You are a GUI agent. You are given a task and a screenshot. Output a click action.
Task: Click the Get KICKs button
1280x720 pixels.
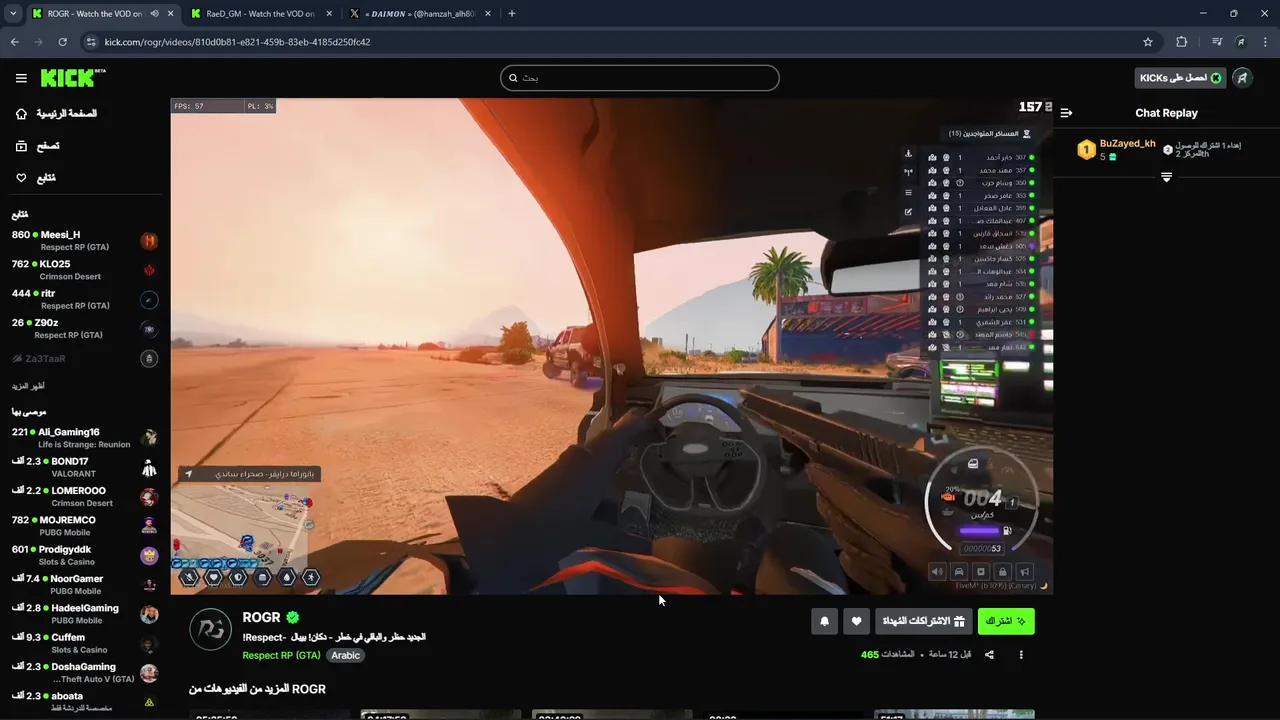pyautogui.click(x=1181, y=78)
